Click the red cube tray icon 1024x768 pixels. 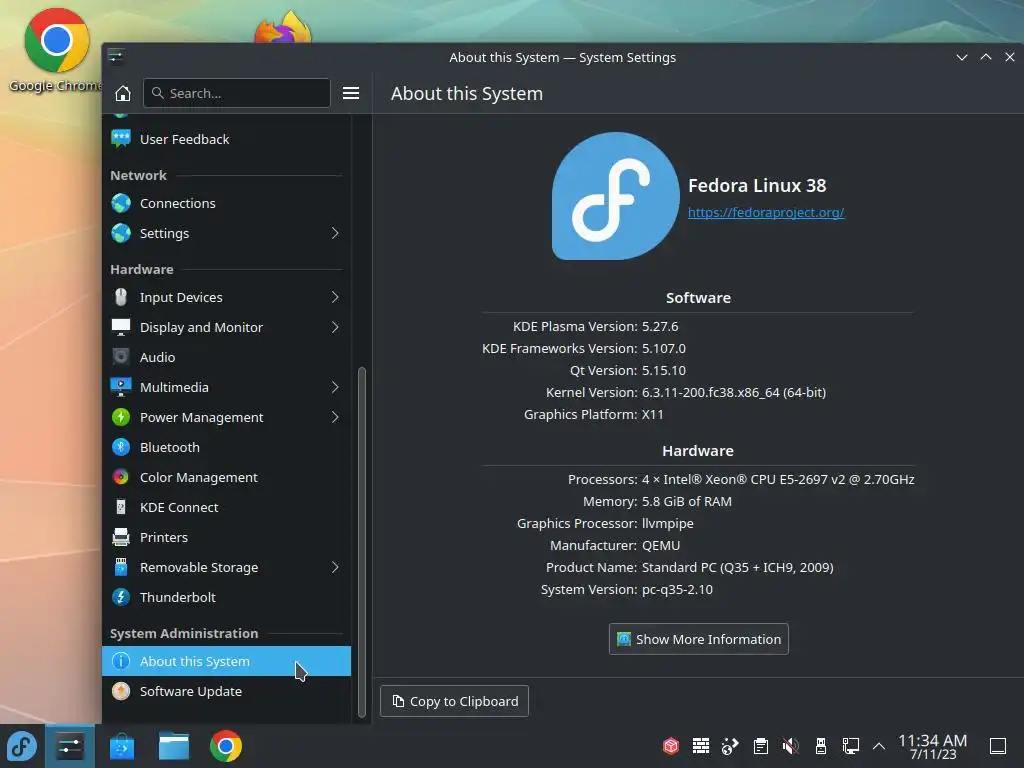click(x=671, y=746)
